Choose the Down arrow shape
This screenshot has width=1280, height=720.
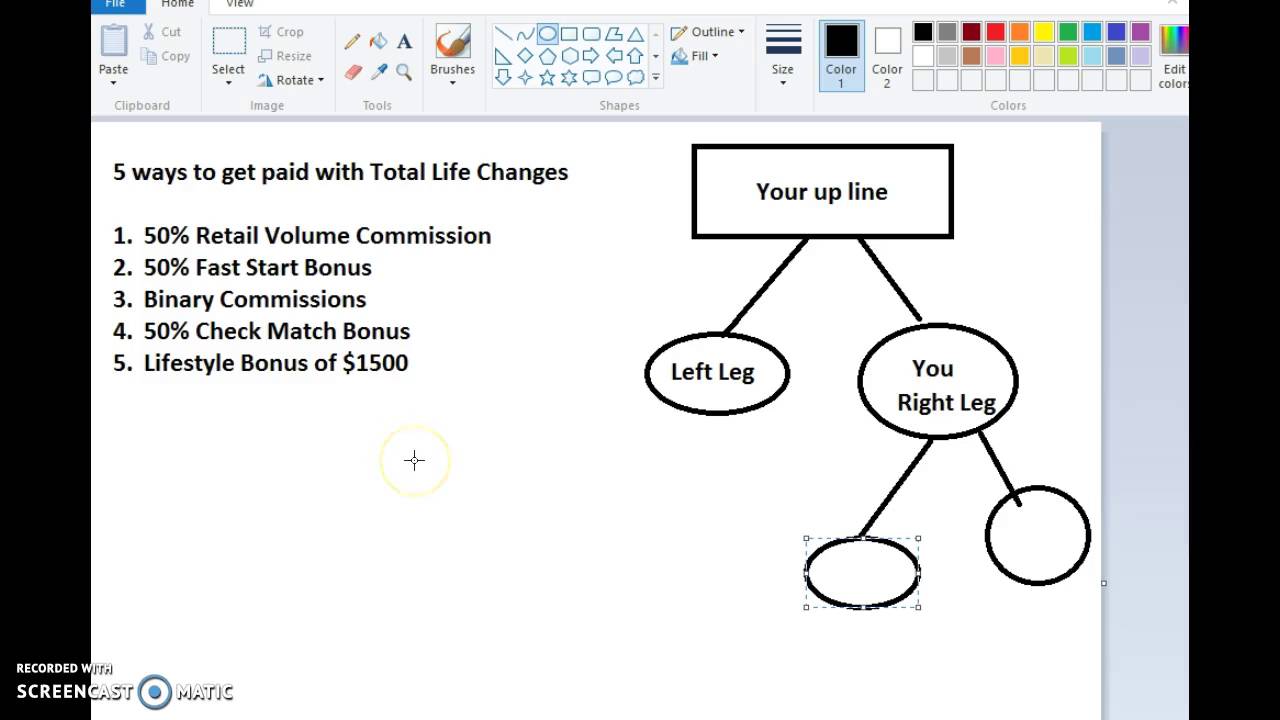[504, 77]
